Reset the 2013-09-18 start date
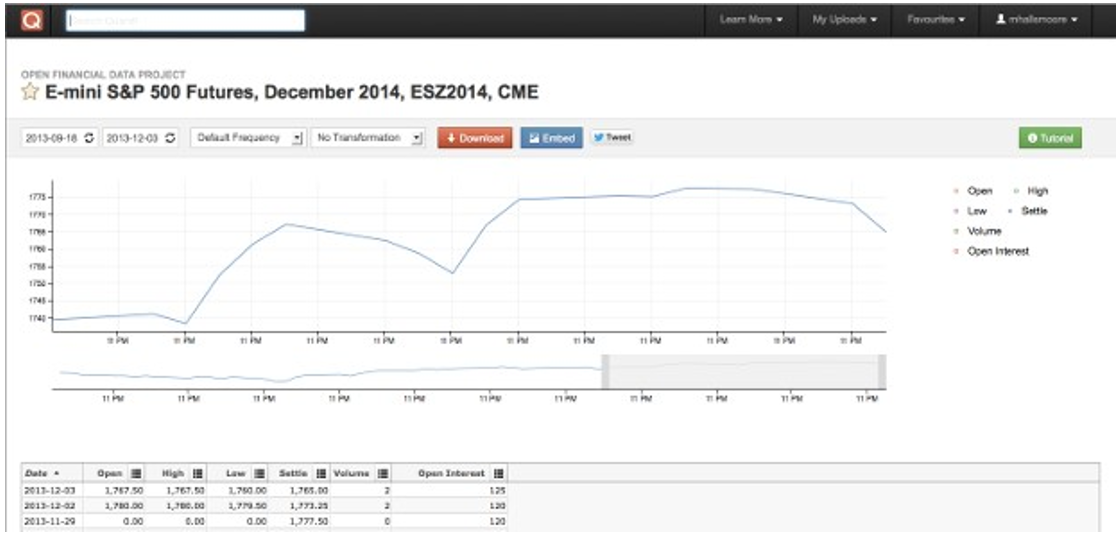Viewport: 1120px width, 557px height. click(89, 138)
